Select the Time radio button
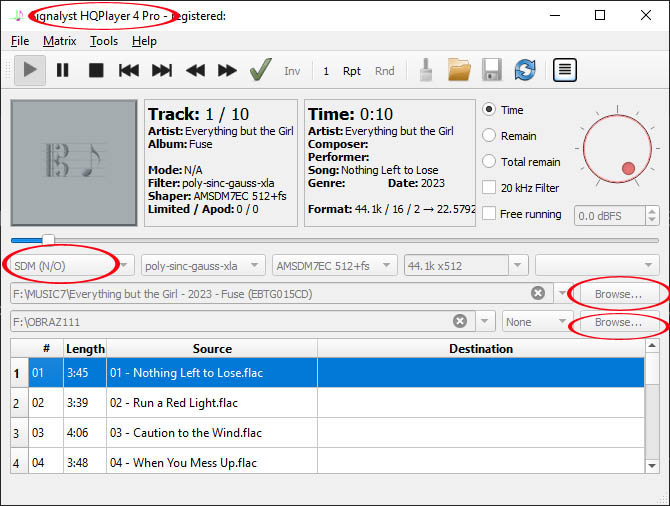This screenshot has height=506, width=670. click(x=489, y=109)
